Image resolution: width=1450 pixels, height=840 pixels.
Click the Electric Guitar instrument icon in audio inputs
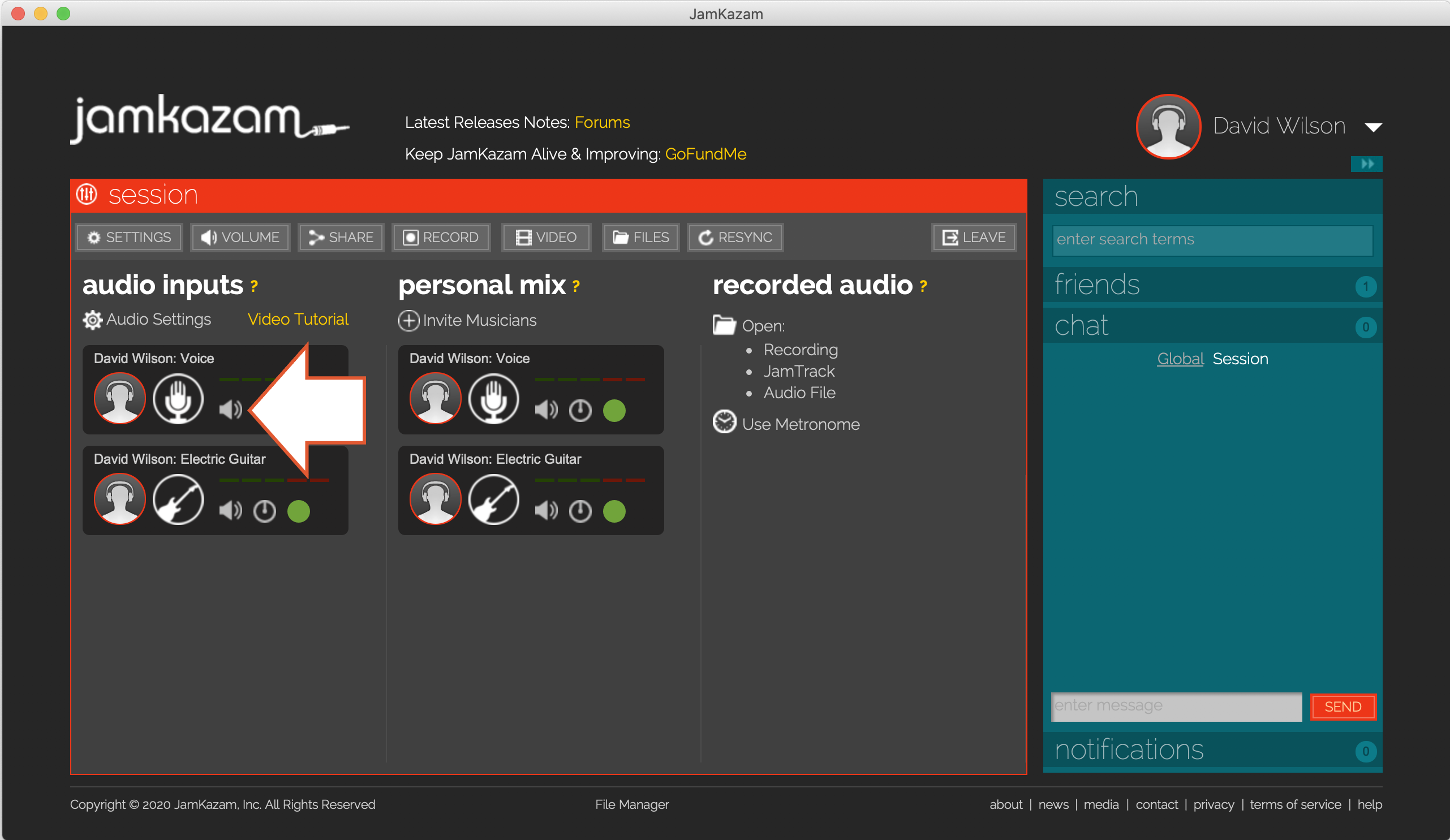point(178,499)
